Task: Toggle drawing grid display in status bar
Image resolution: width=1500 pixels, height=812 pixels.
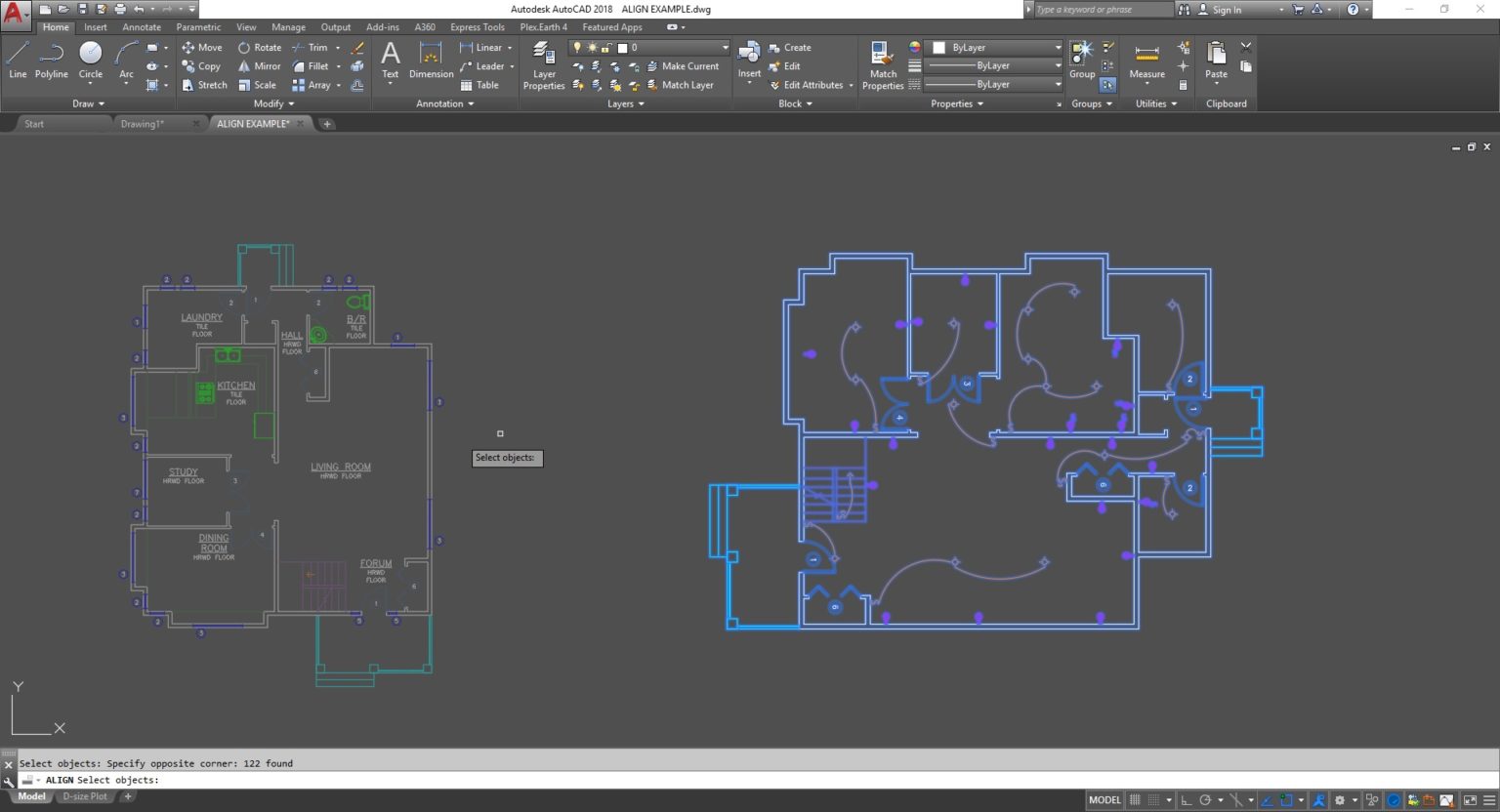Action: pos(1135,800)
